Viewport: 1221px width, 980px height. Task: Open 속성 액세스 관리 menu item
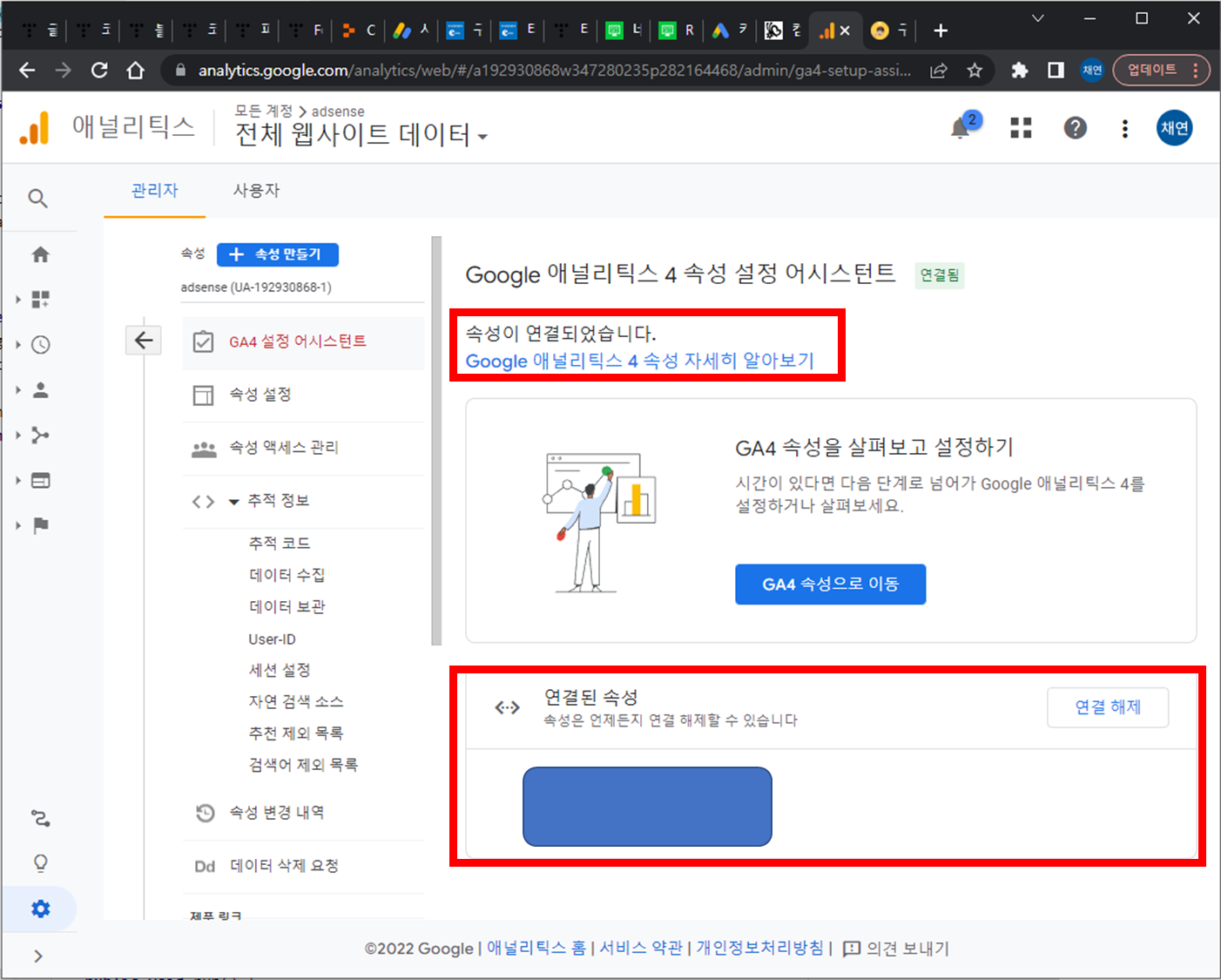click(x=303, y=448)
